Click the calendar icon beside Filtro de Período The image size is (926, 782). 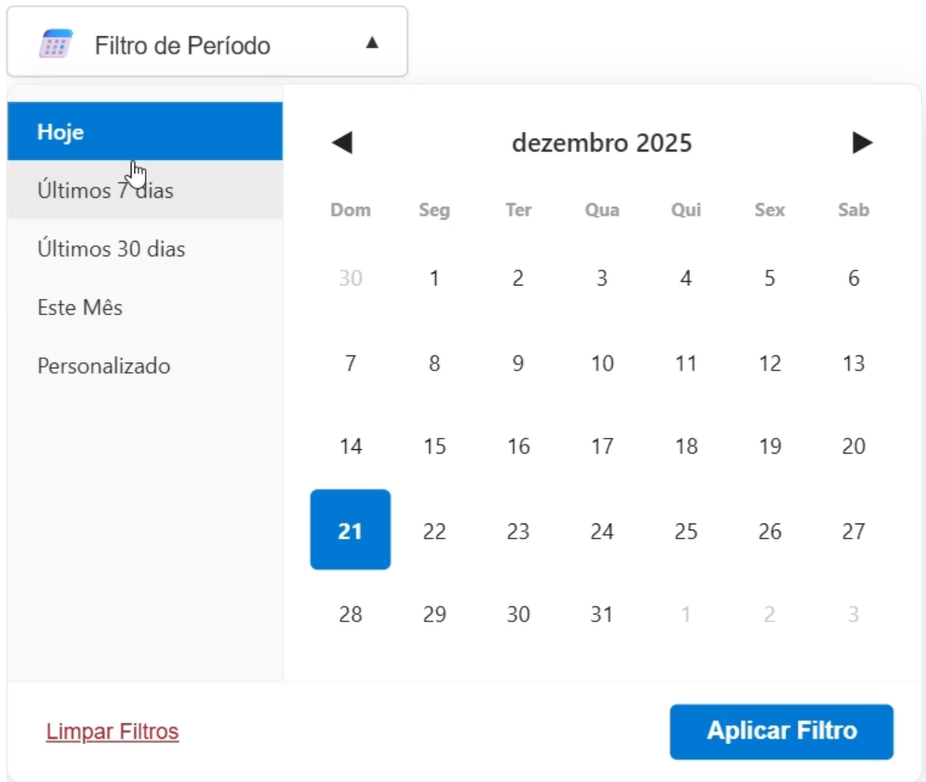56,44
